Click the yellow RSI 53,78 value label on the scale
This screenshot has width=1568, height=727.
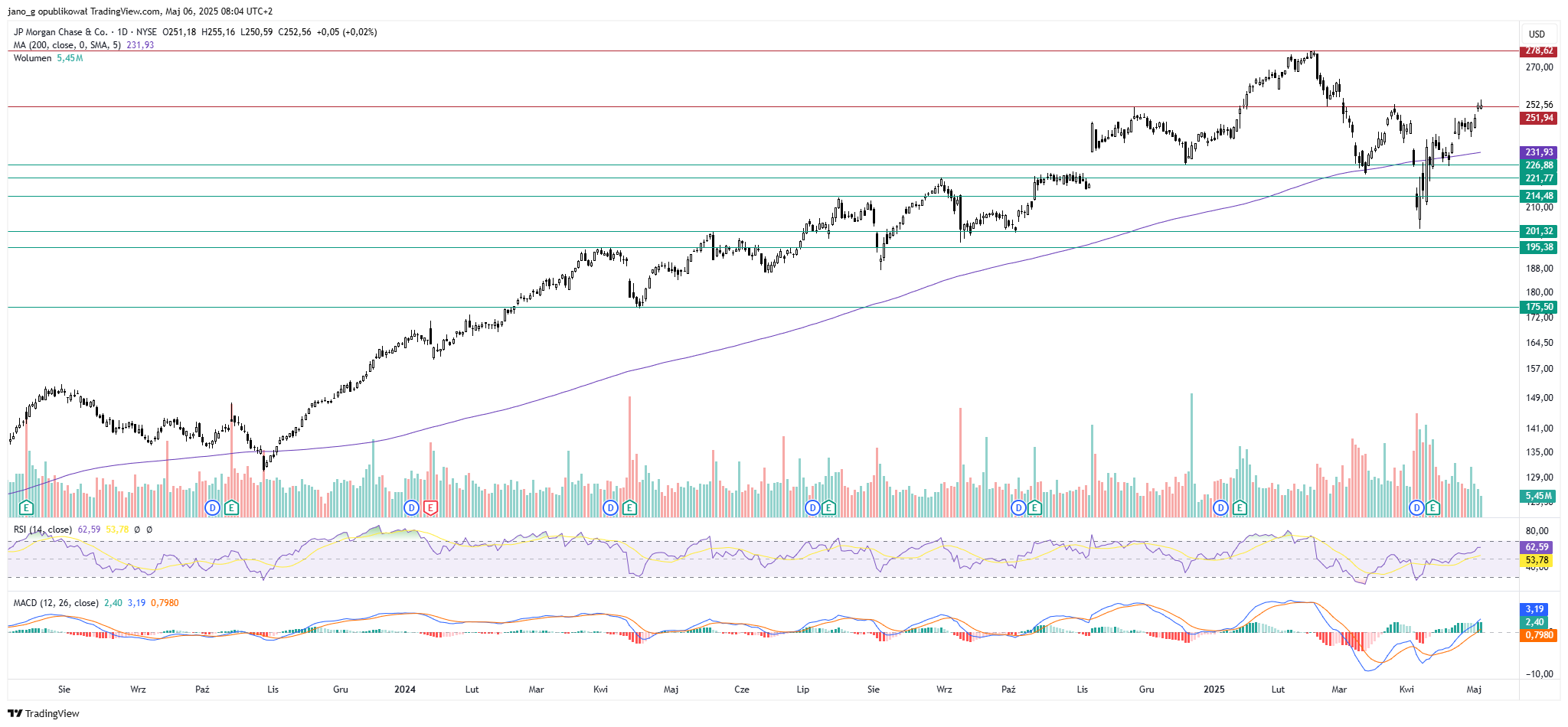[x=1537, y=560]
